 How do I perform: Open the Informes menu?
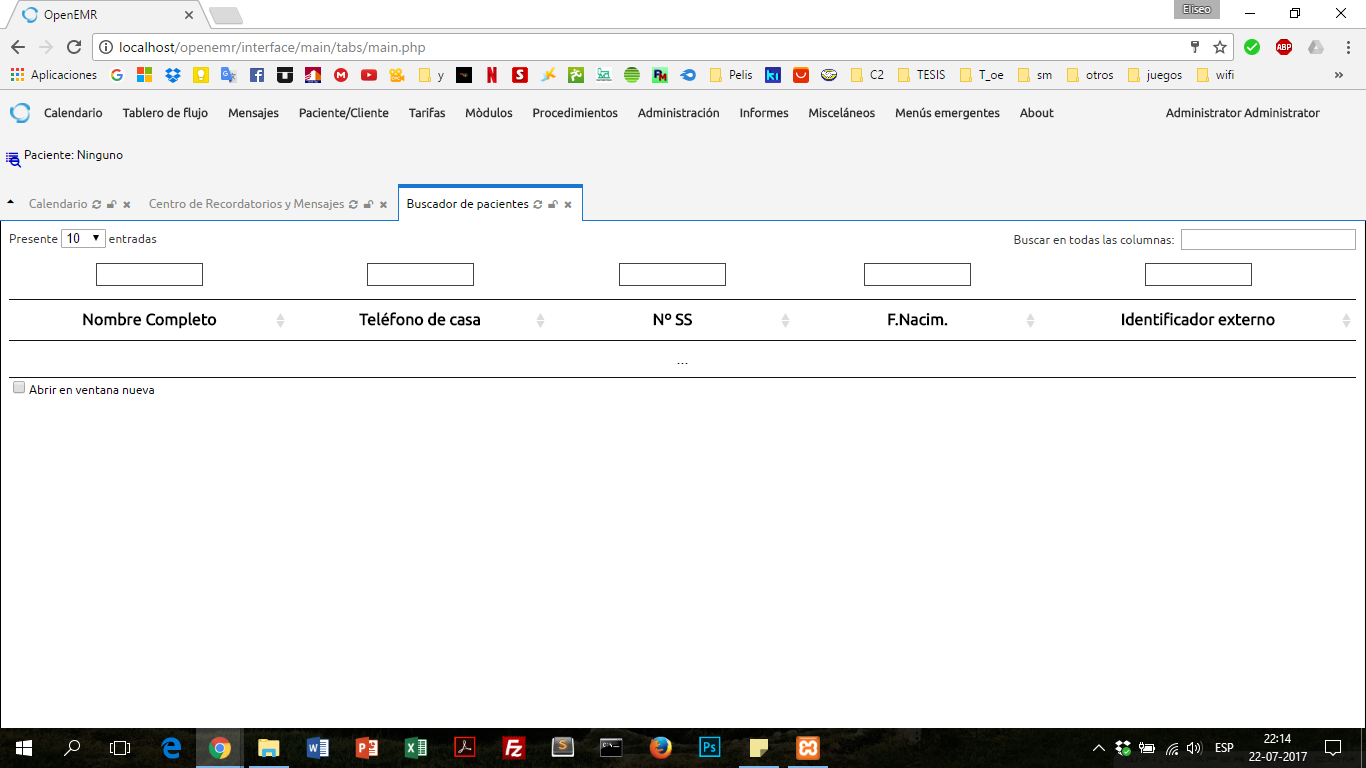[764, 113]
